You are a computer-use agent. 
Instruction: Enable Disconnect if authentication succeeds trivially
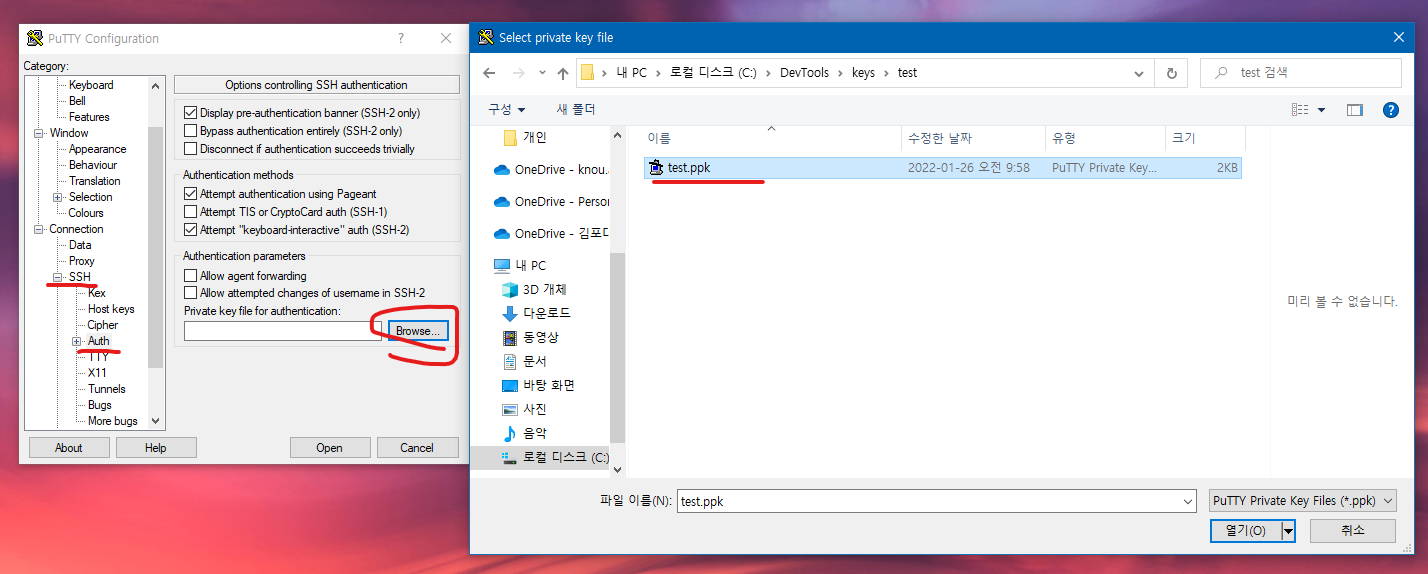(191, 149)
